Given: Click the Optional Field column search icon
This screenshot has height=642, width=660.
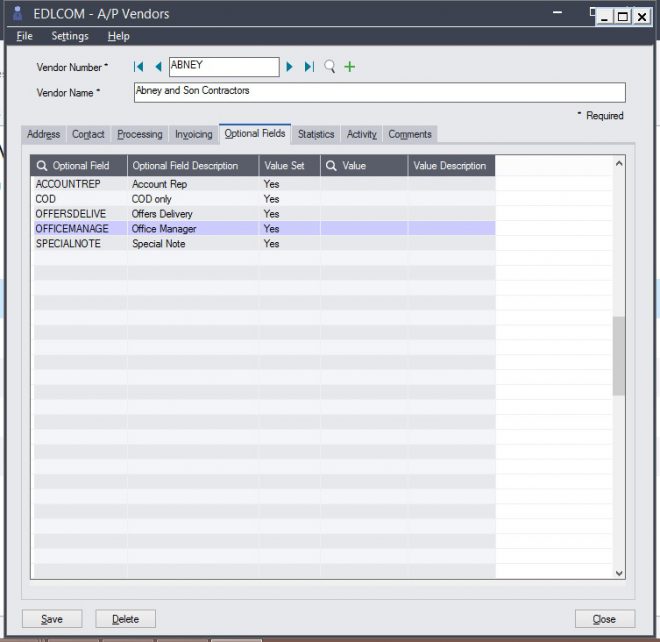Looking at the screenshot, I should pos(42,165).
